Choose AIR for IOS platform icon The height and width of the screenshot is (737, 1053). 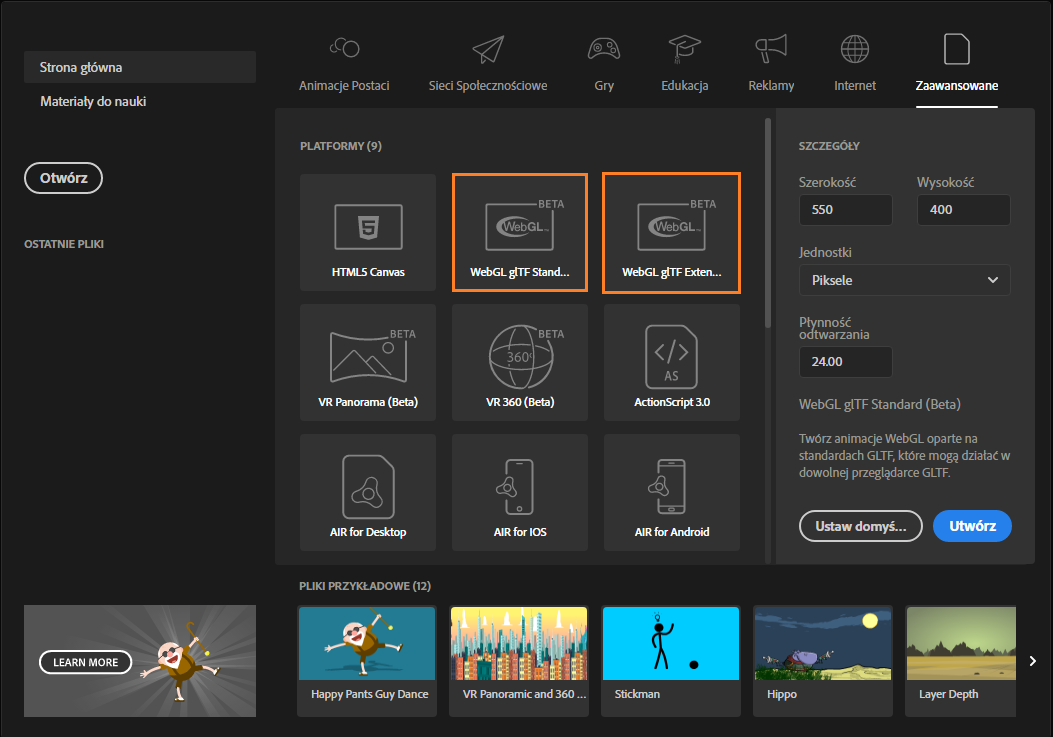[x=519, y=492]
